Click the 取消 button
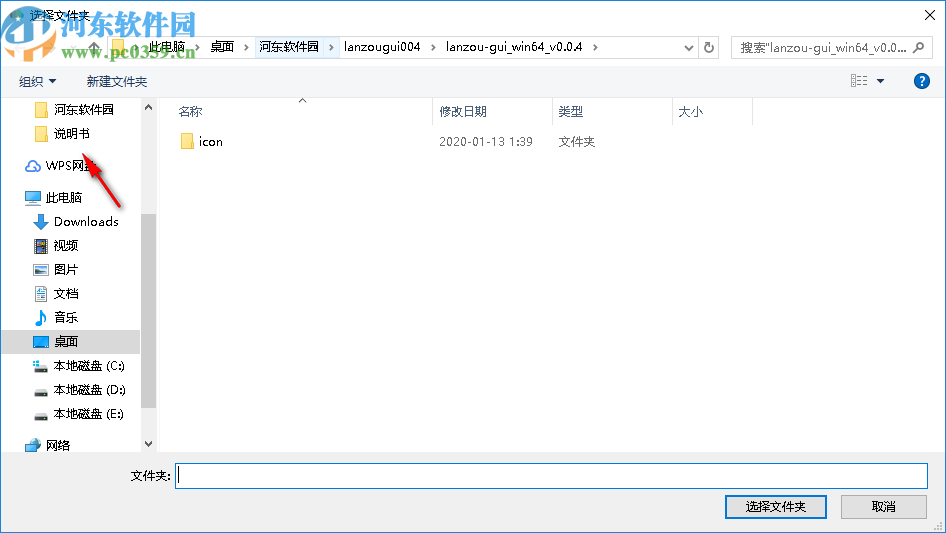Screen dimensions: 946x533 pos(884,506)
